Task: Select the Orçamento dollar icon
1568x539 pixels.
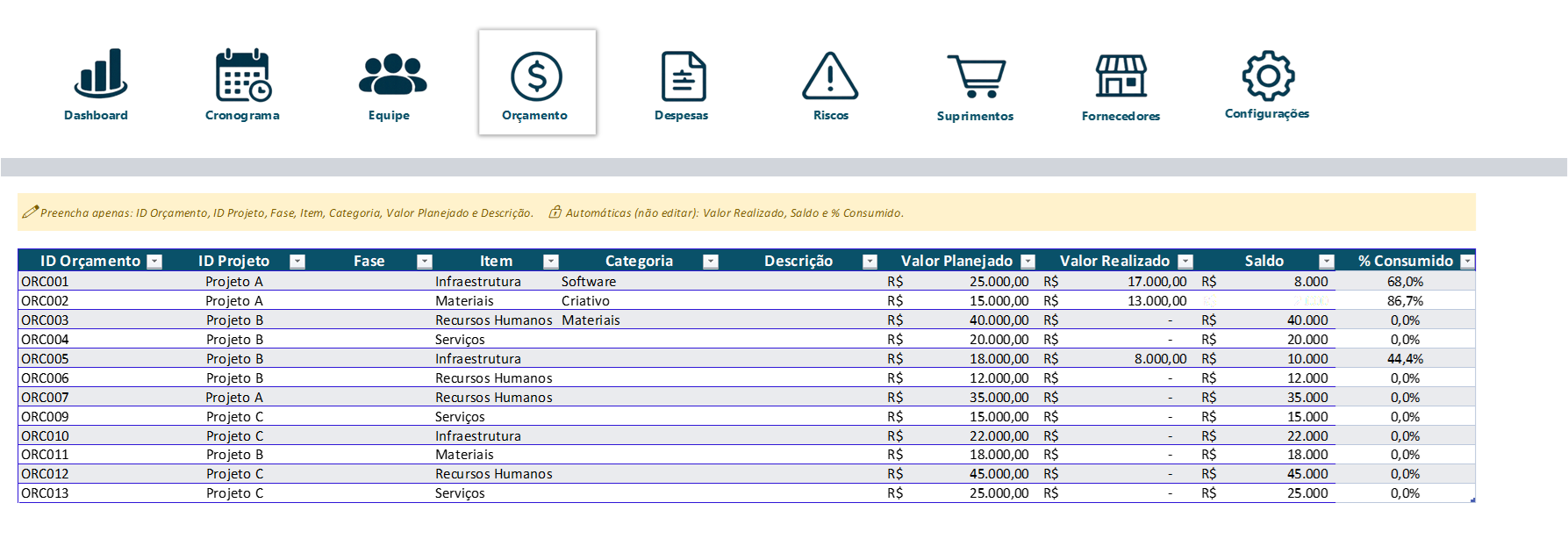Action: (536, 76)
